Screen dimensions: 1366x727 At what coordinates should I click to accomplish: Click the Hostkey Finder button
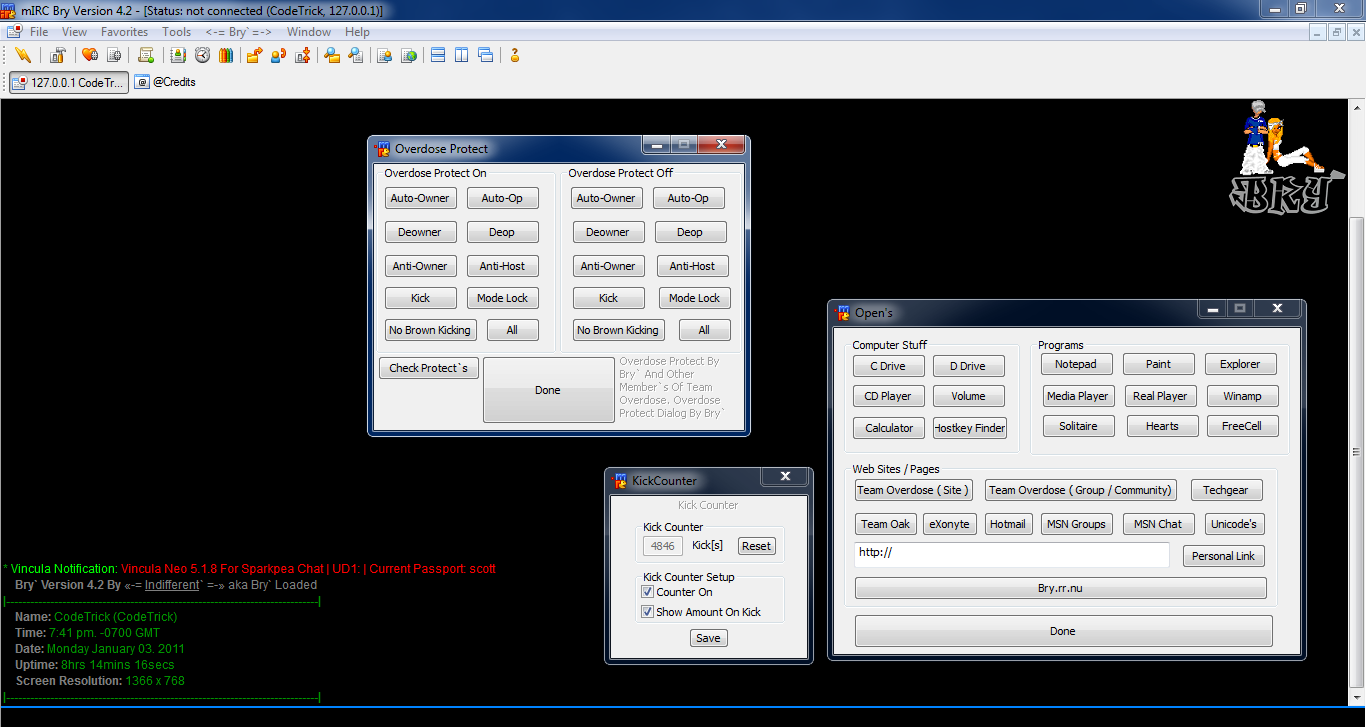point(970,428)
